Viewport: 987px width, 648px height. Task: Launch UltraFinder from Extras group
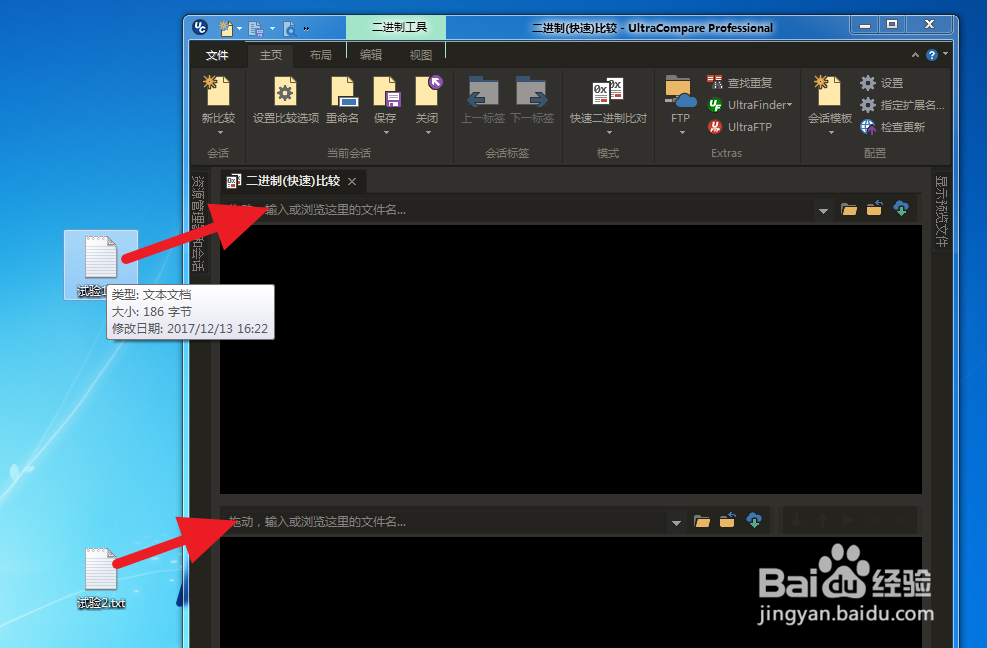pyautogui.click(x=749, y=105)
